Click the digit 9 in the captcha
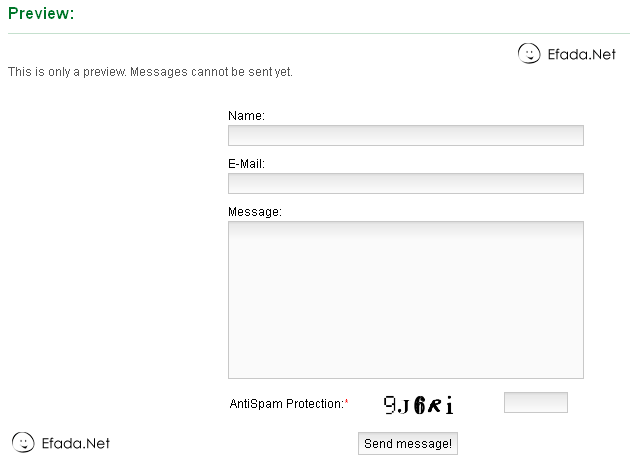Screen dimensions: 630x465 point(390,405)
